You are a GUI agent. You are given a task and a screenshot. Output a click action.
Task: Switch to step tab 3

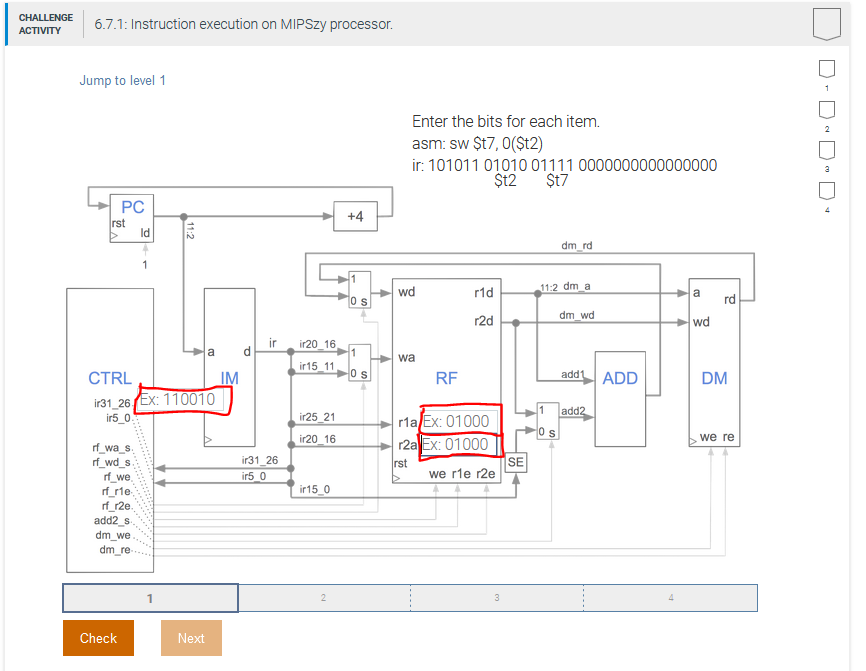click(497, 597)
